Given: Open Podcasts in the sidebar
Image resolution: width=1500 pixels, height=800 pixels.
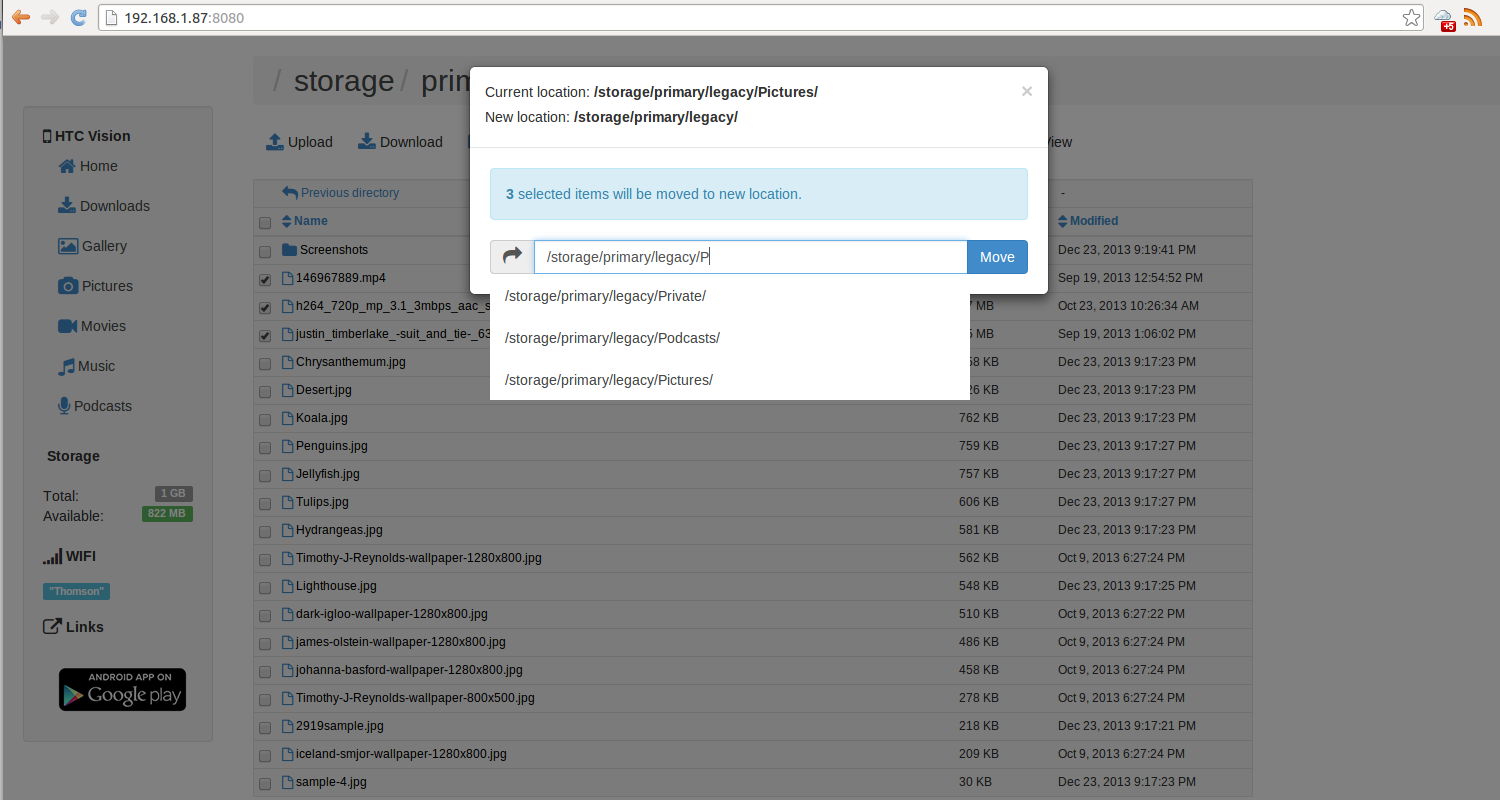Looking at the screenshot, I should (95, 406).
